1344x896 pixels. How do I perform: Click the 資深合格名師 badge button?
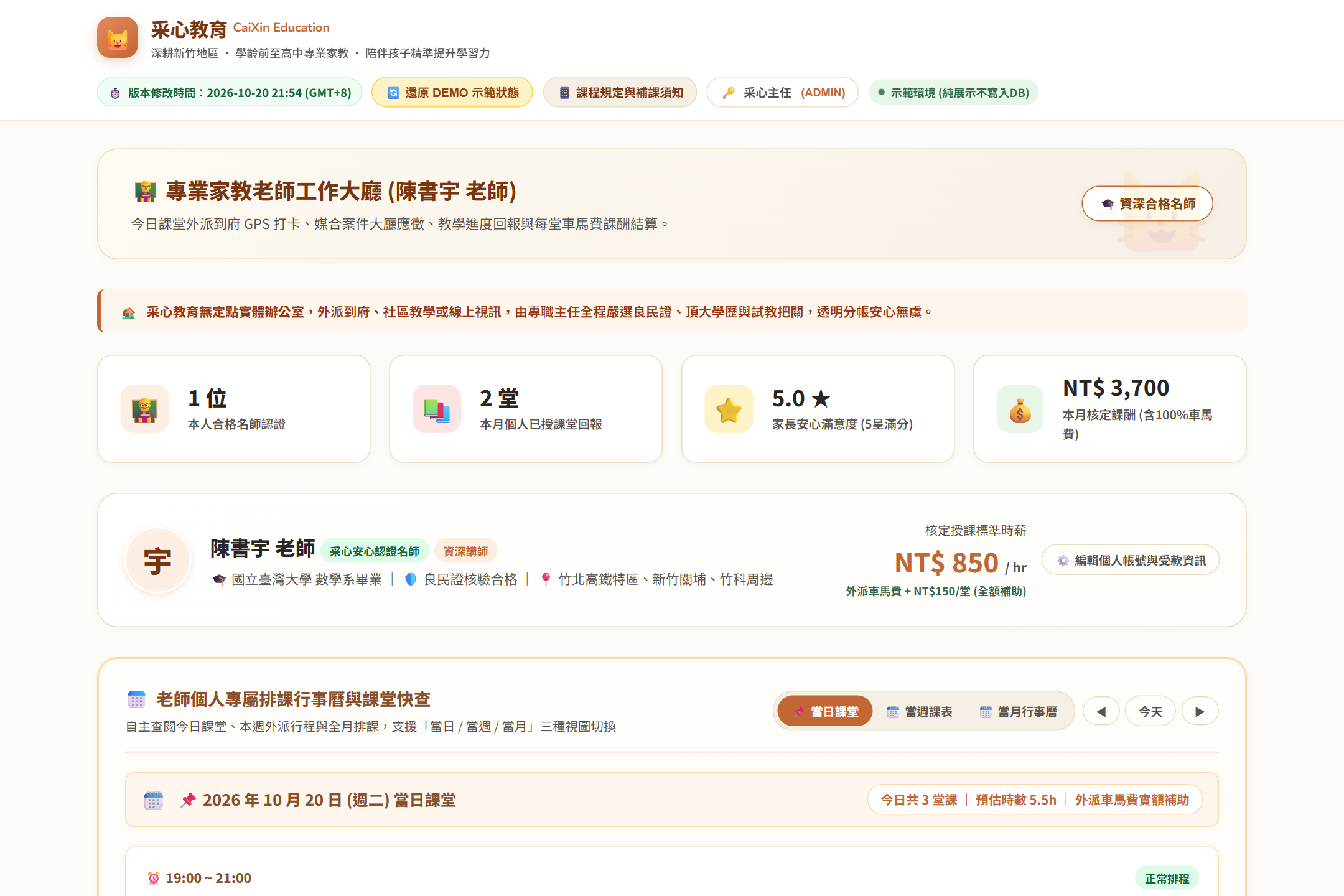pos(1147,203)
